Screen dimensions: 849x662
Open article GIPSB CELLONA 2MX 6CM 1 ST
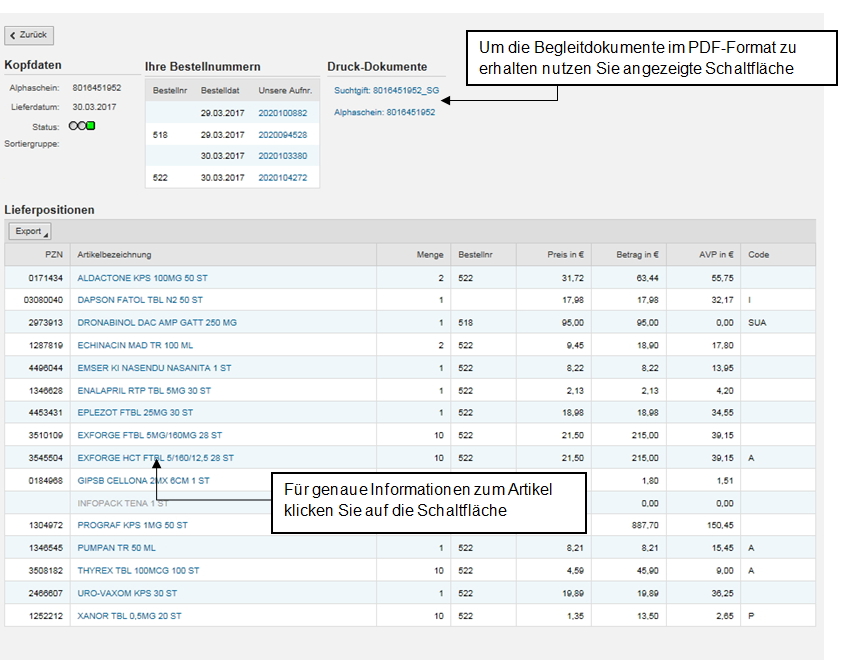(143, 481)
